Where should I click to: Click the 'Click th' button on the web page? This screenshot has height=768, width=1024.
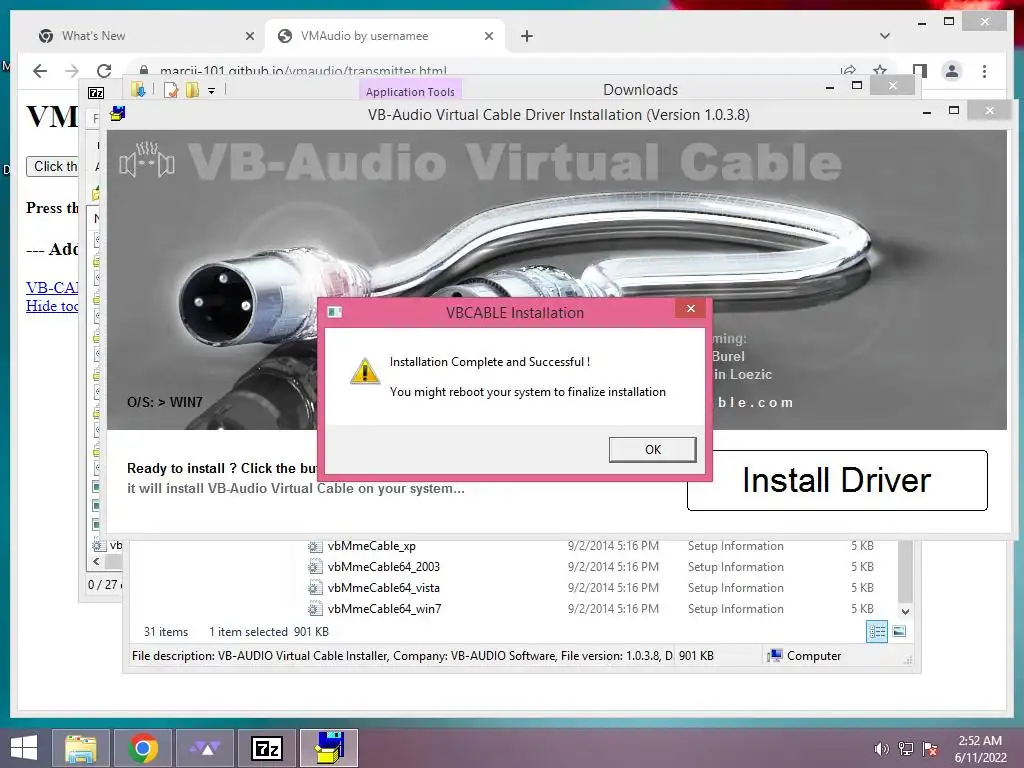pyautogui.click(x=52, y=167)
